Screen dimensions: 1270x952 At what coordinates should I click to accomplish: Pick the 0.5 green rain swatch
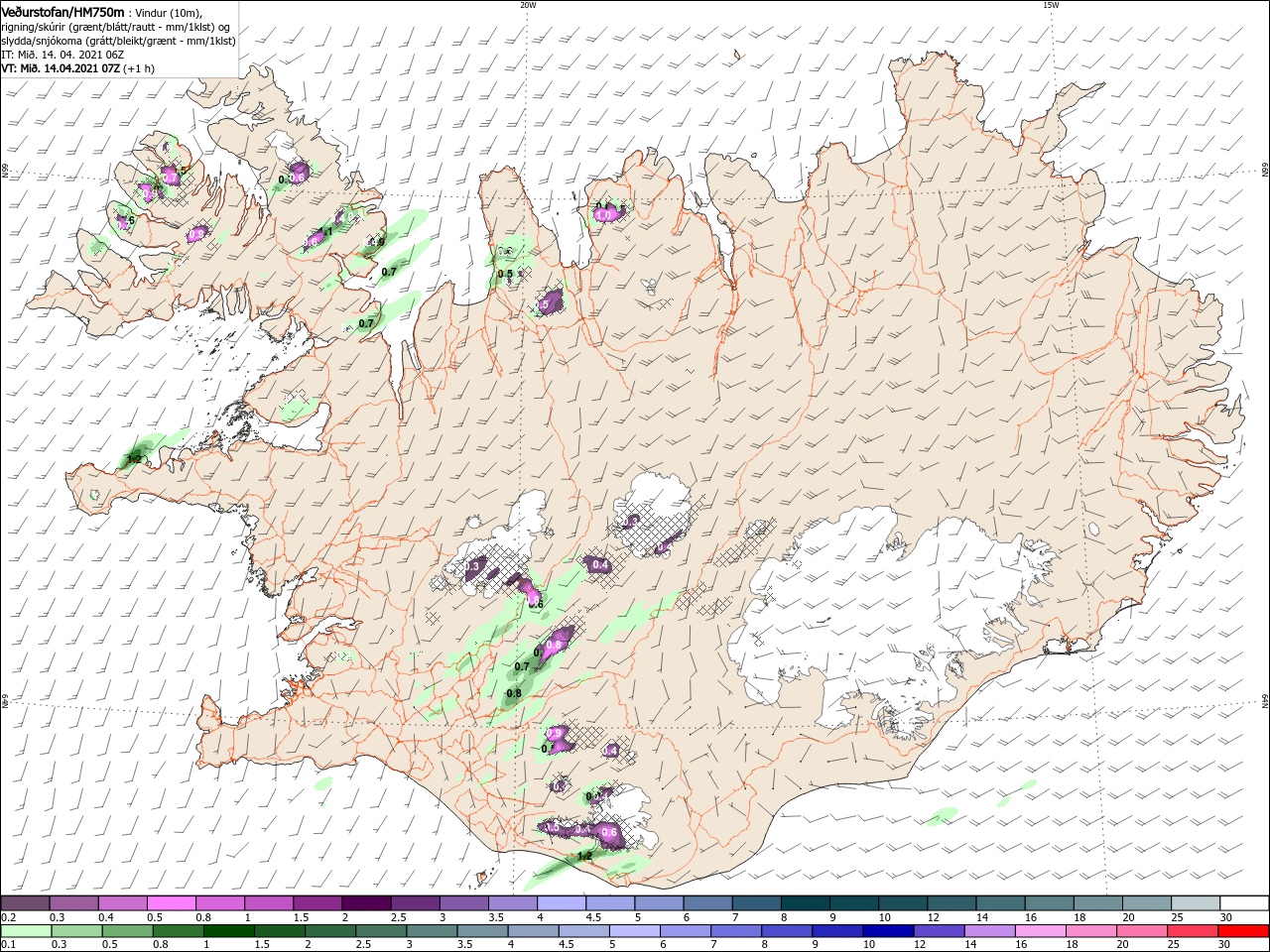[127, 931]
